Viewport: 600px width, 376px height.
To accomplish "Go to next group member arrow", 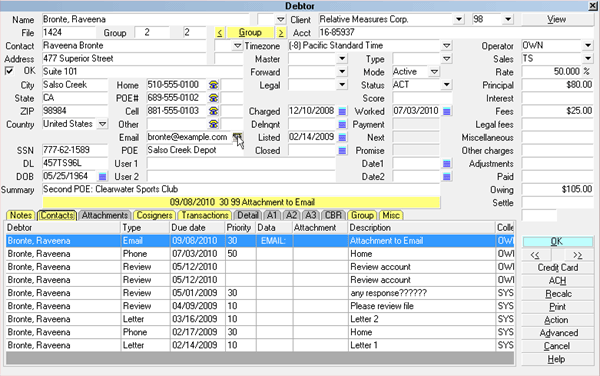I will tap(281, 33).
